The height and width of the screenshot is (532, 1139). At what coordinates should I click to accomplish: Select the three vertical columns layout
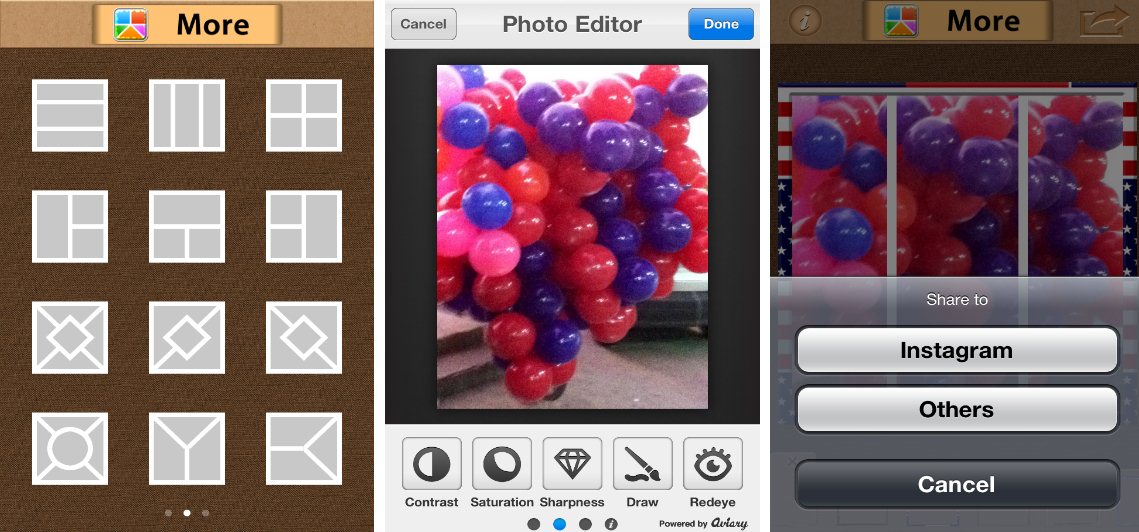pos(187,116)
